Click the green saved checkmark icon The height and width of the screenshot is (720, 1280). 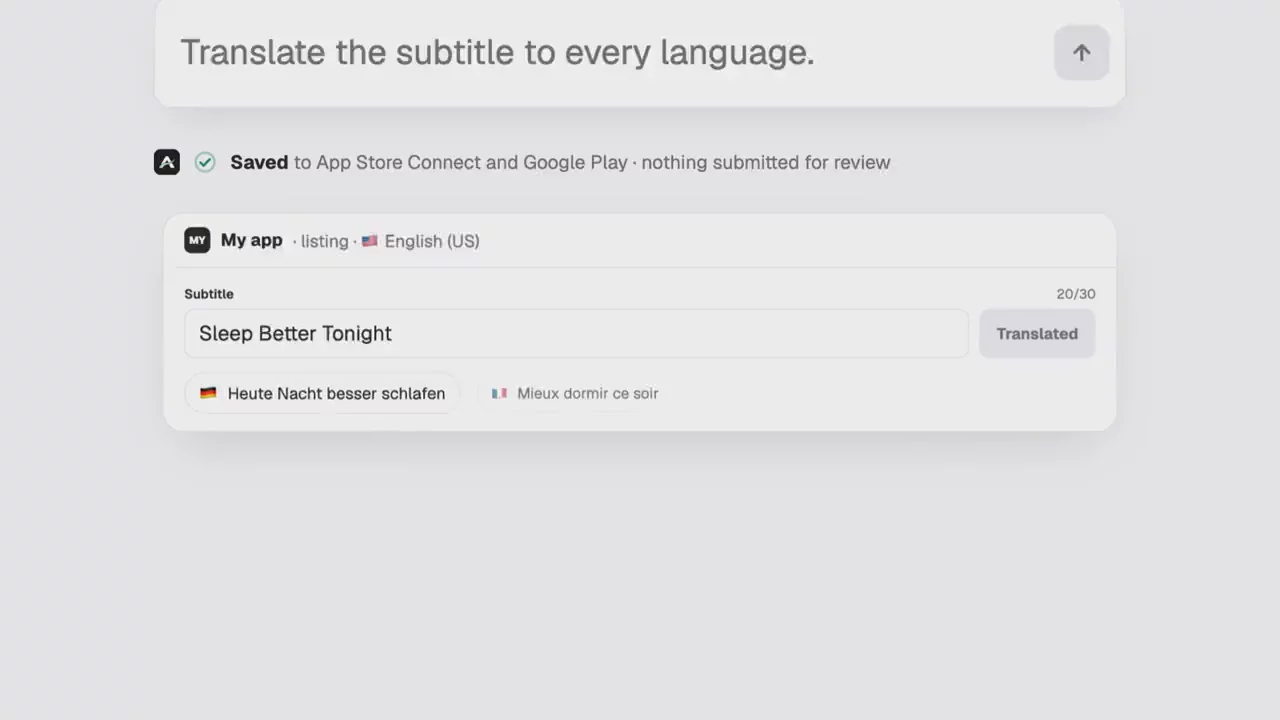click(205, 162)
